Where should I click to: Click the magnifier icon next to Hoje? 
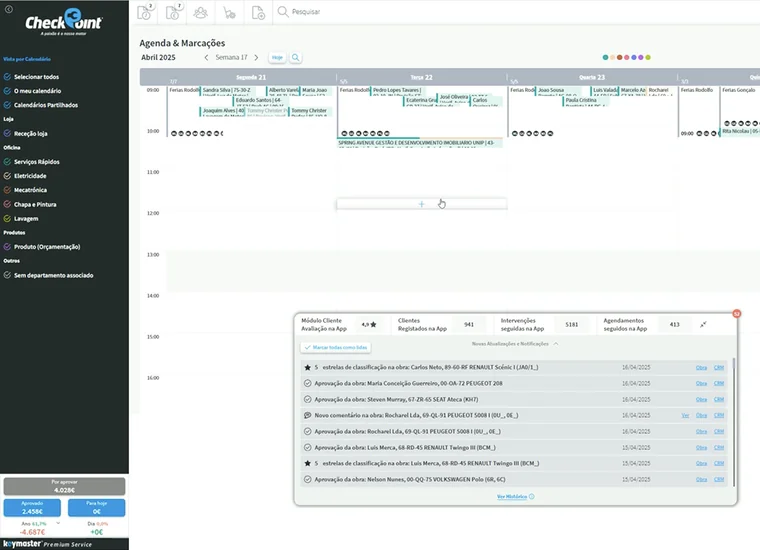[294, 58]
